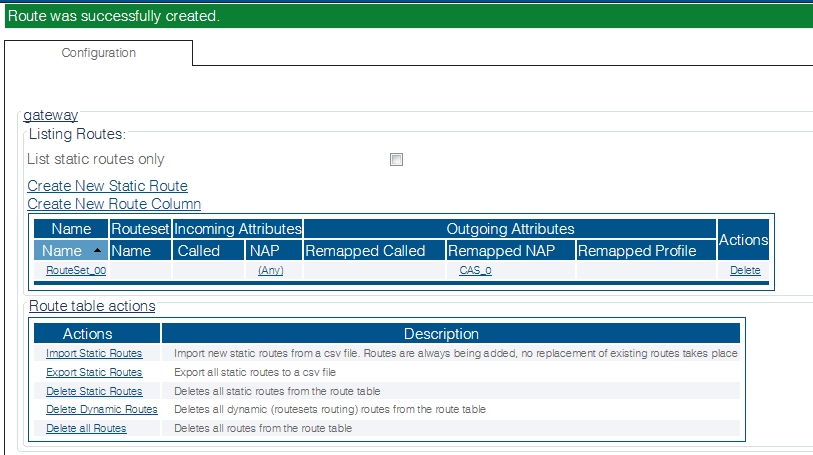This screenshot has width=813, height=455.
Task: Delete the RouteSet_00 route
Action: click(x=744, y=271)
